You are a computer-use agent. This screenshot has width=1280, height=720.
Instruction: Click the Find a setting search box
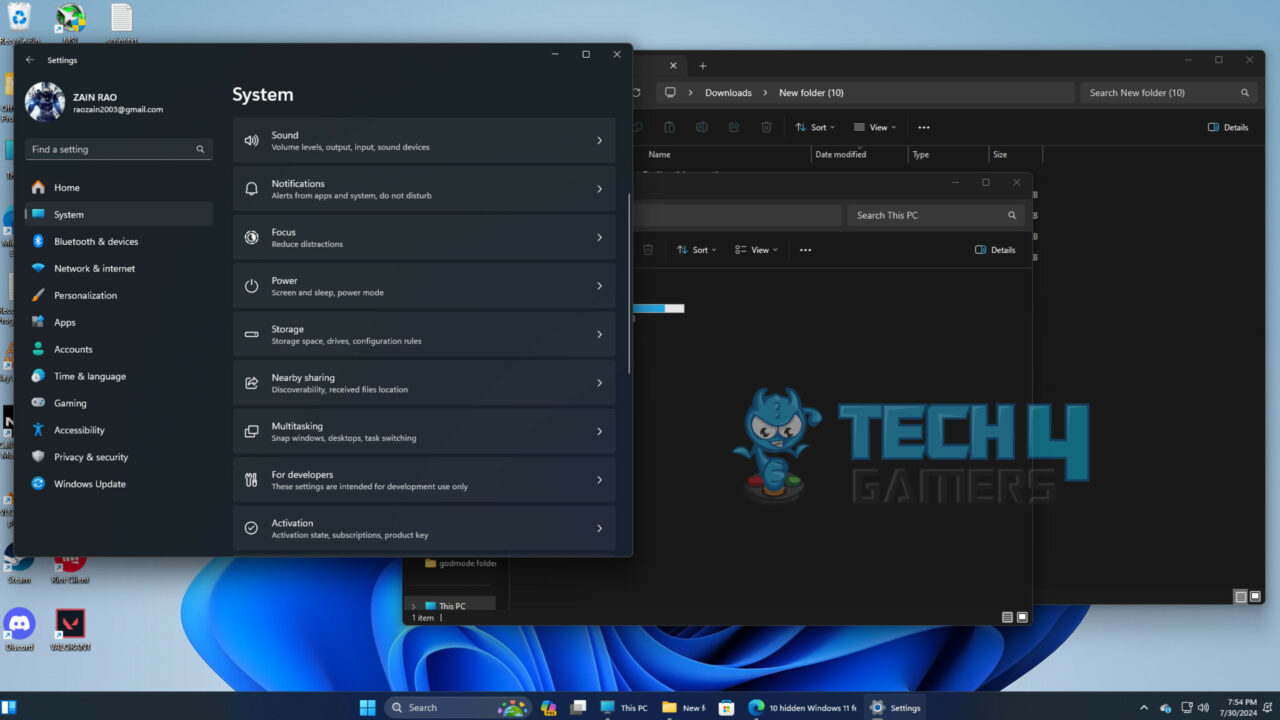[x=118, y=148]
